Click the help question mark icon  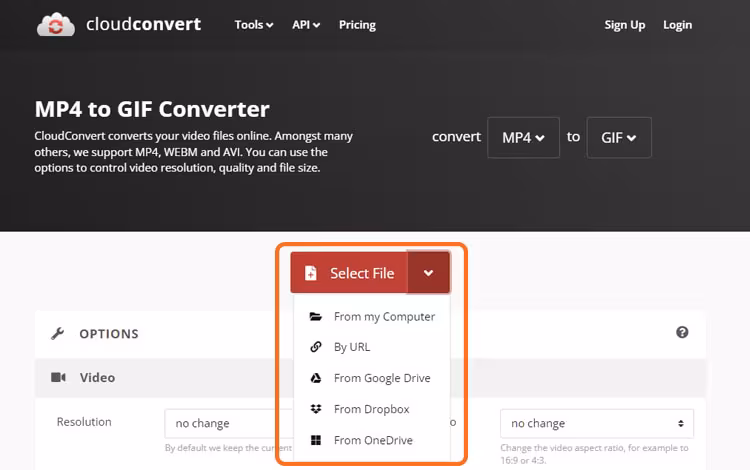tap(682, 332)
